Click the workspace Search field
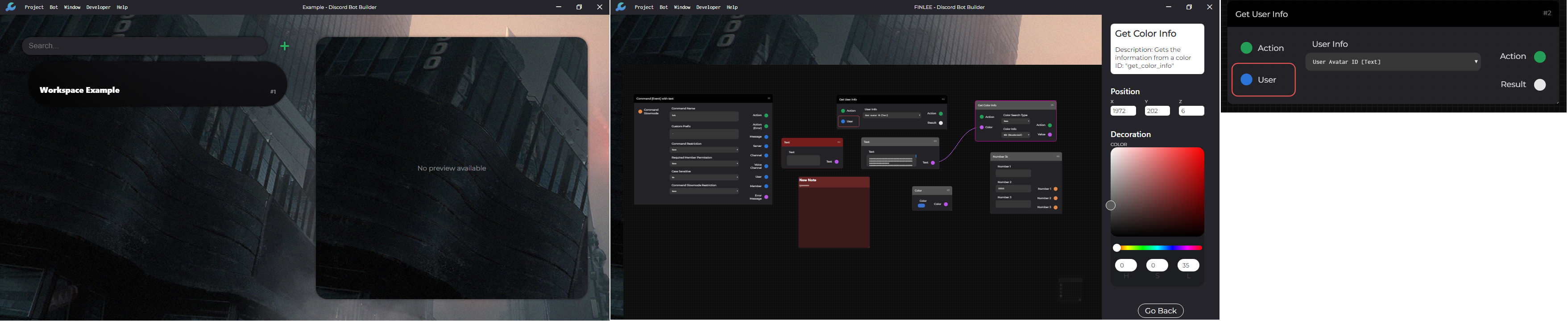 [145, 46]
